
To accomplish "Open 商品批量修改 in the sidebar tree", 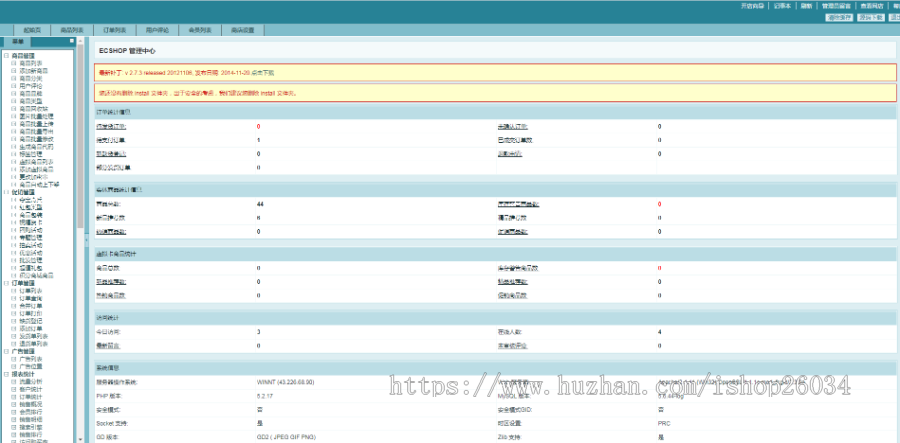I will [37, 139].
